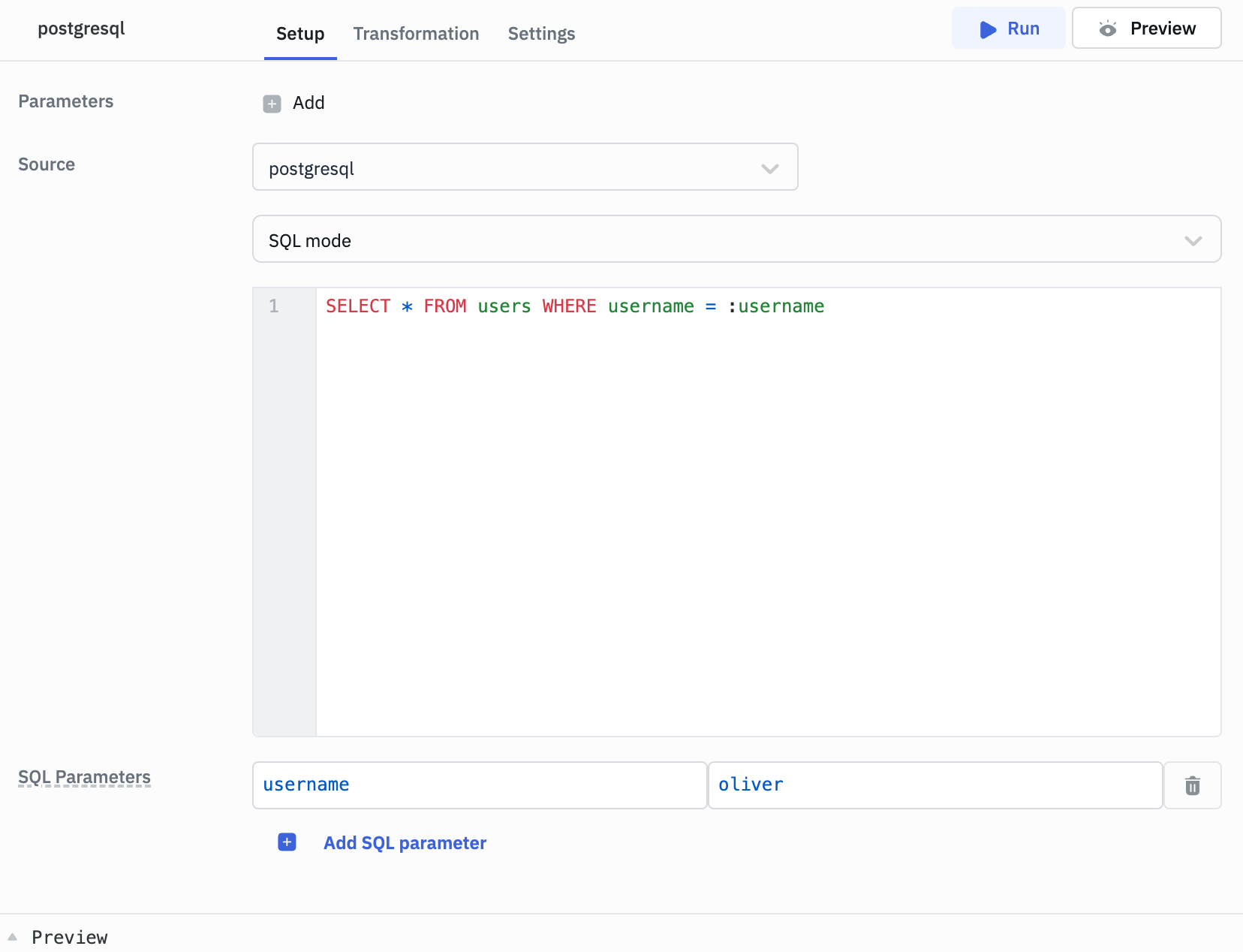Click the blue plus icon for SQL parameter
1243x952 pixels.
coord(287,842)
